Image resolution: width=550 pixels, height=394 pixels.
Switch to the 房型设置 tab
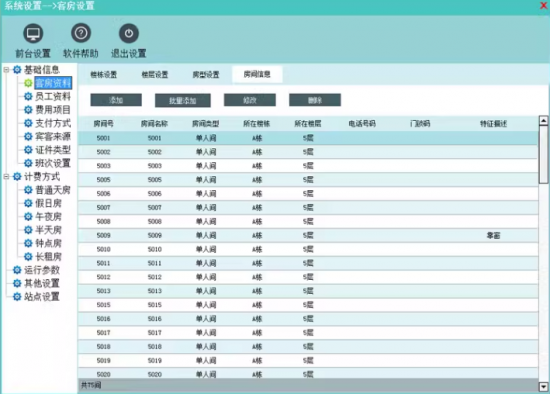point(206,74)
